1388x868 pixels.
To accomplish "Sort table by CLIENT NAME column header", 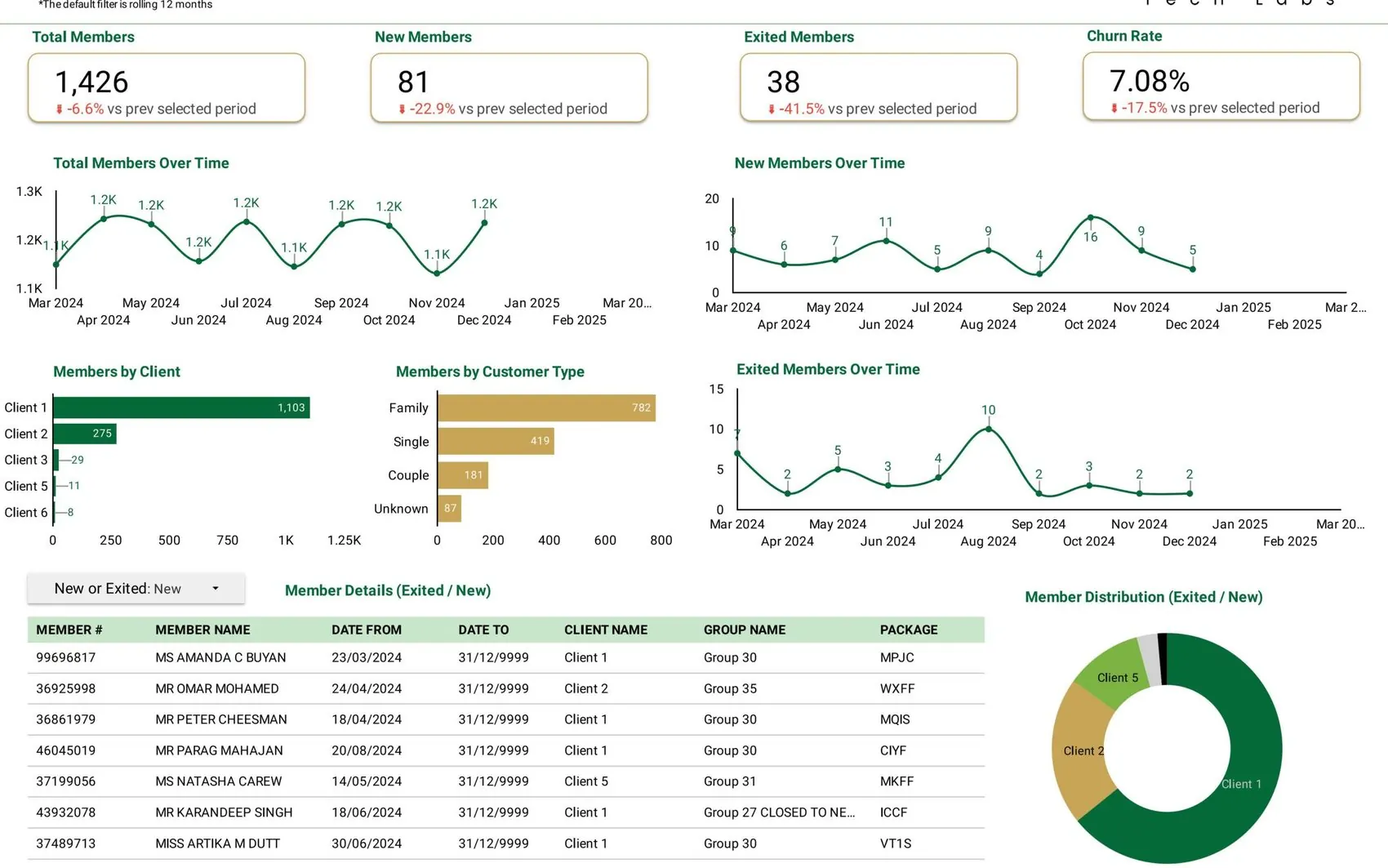I will [606, 630].
